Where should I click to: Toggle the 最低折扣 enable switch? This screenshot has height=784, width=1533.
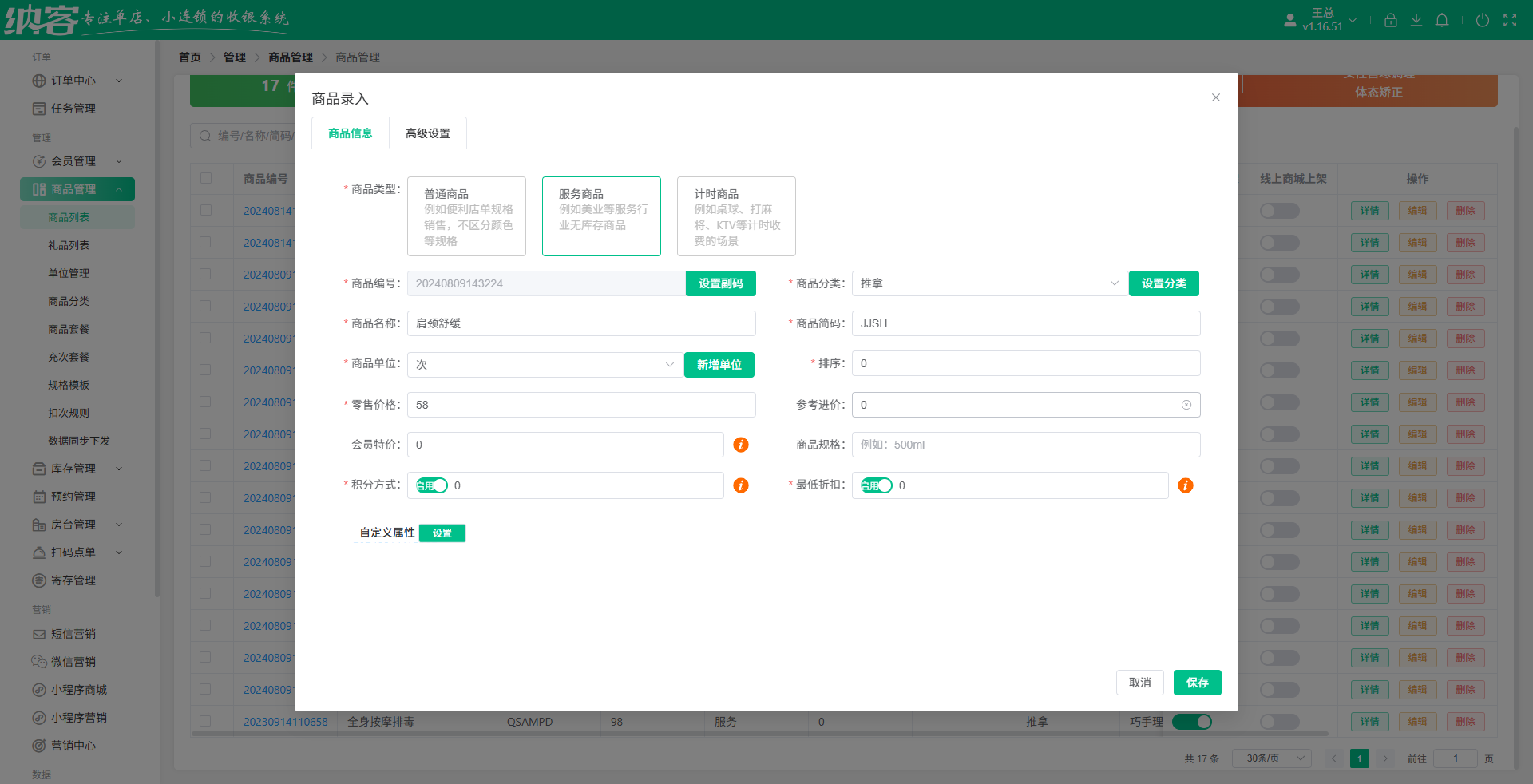877,485
